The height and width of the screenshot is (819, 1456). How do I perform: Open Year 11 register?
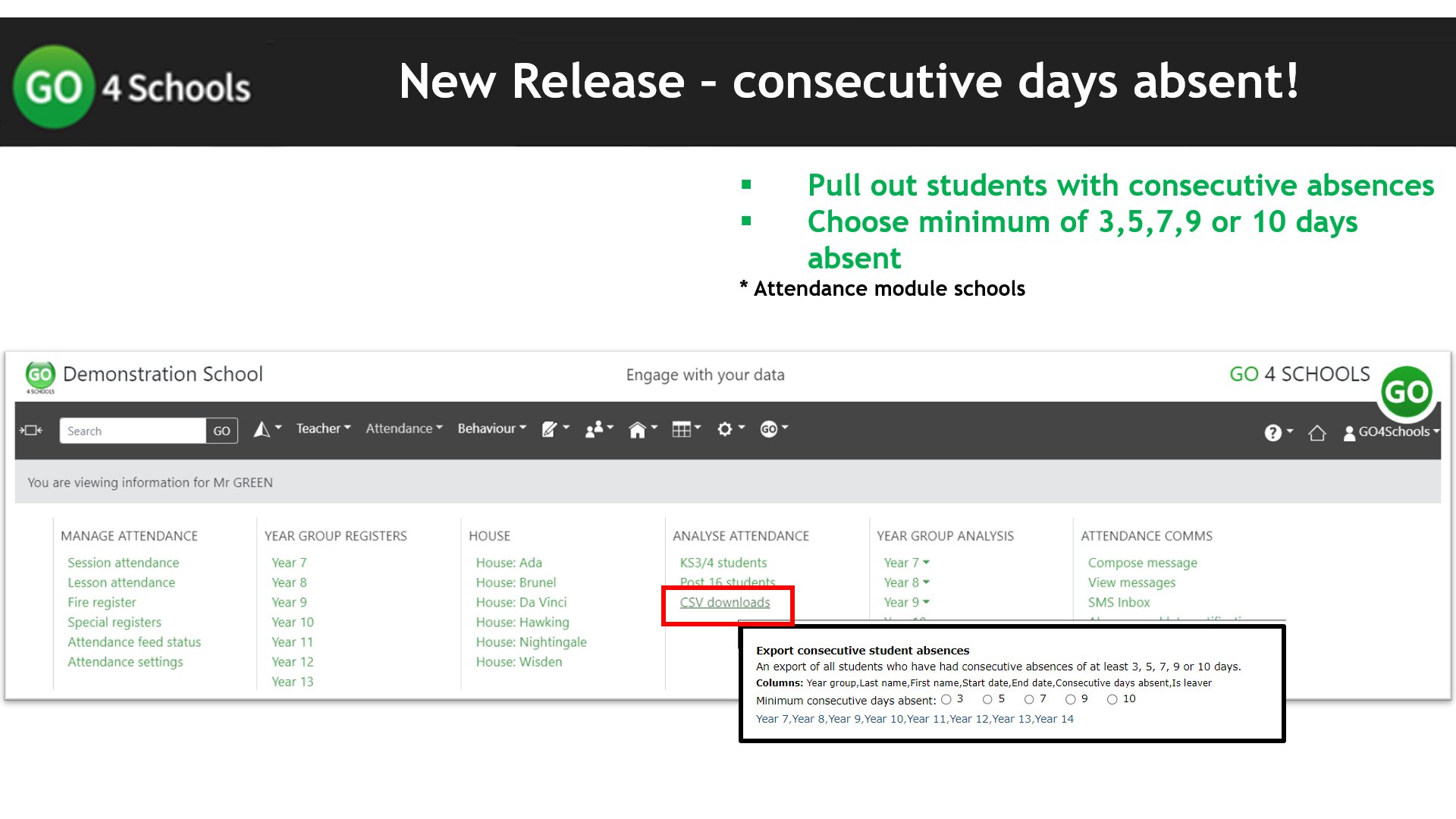[293, 642]
